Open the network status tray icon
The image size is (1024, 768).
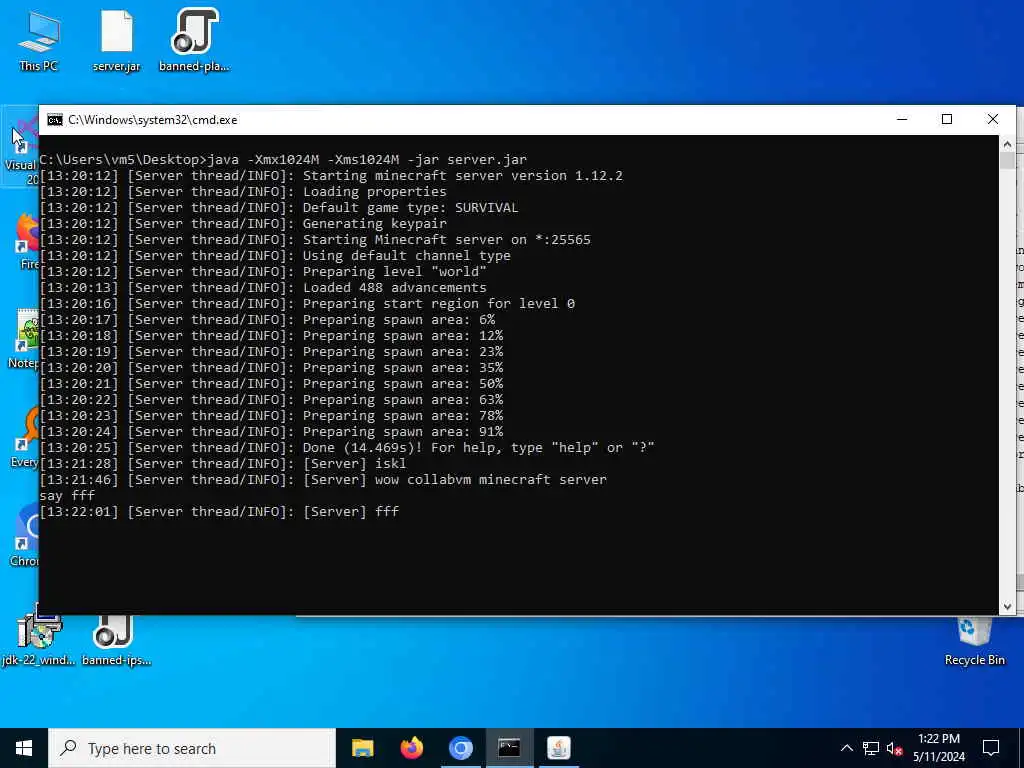871,748
